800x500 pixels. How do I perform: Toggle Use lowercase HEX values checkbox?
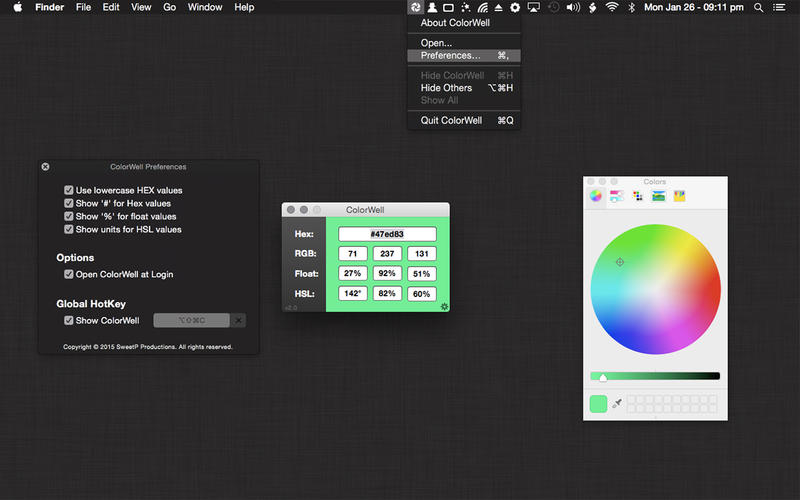point(68,190)
